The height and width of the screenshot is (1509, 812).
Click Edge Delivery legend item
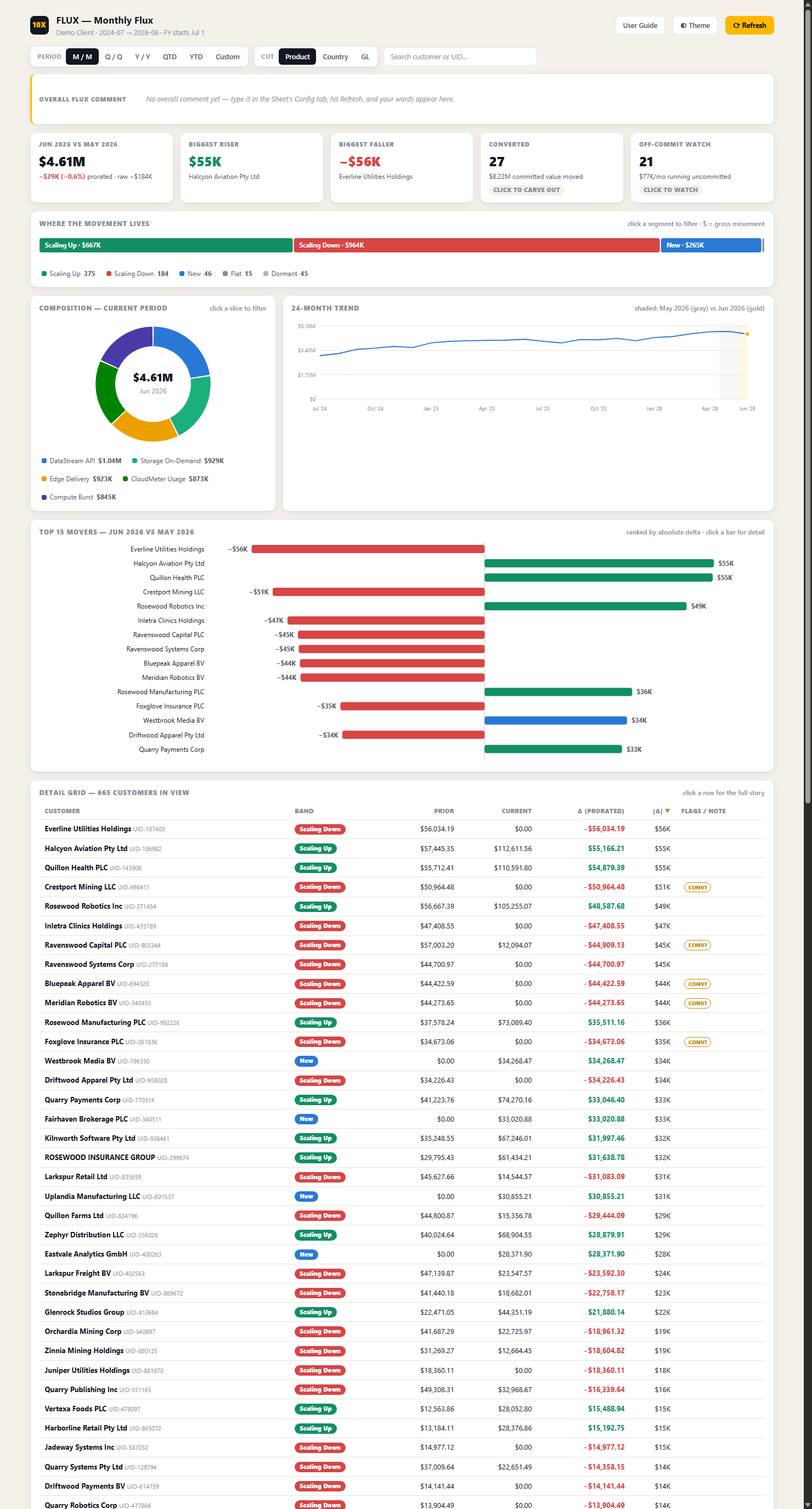77,479
